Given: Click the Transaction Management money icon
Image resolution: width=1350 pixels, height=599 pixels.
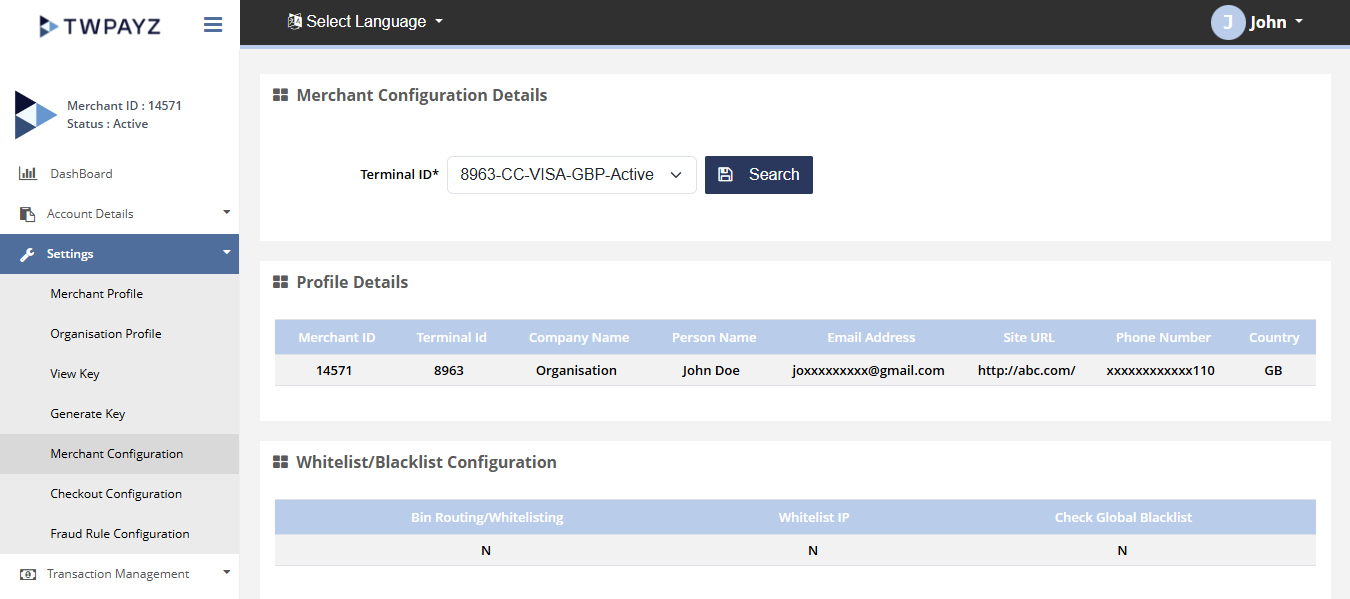Looking at the screenshot, I should click(x=28, y=574).
